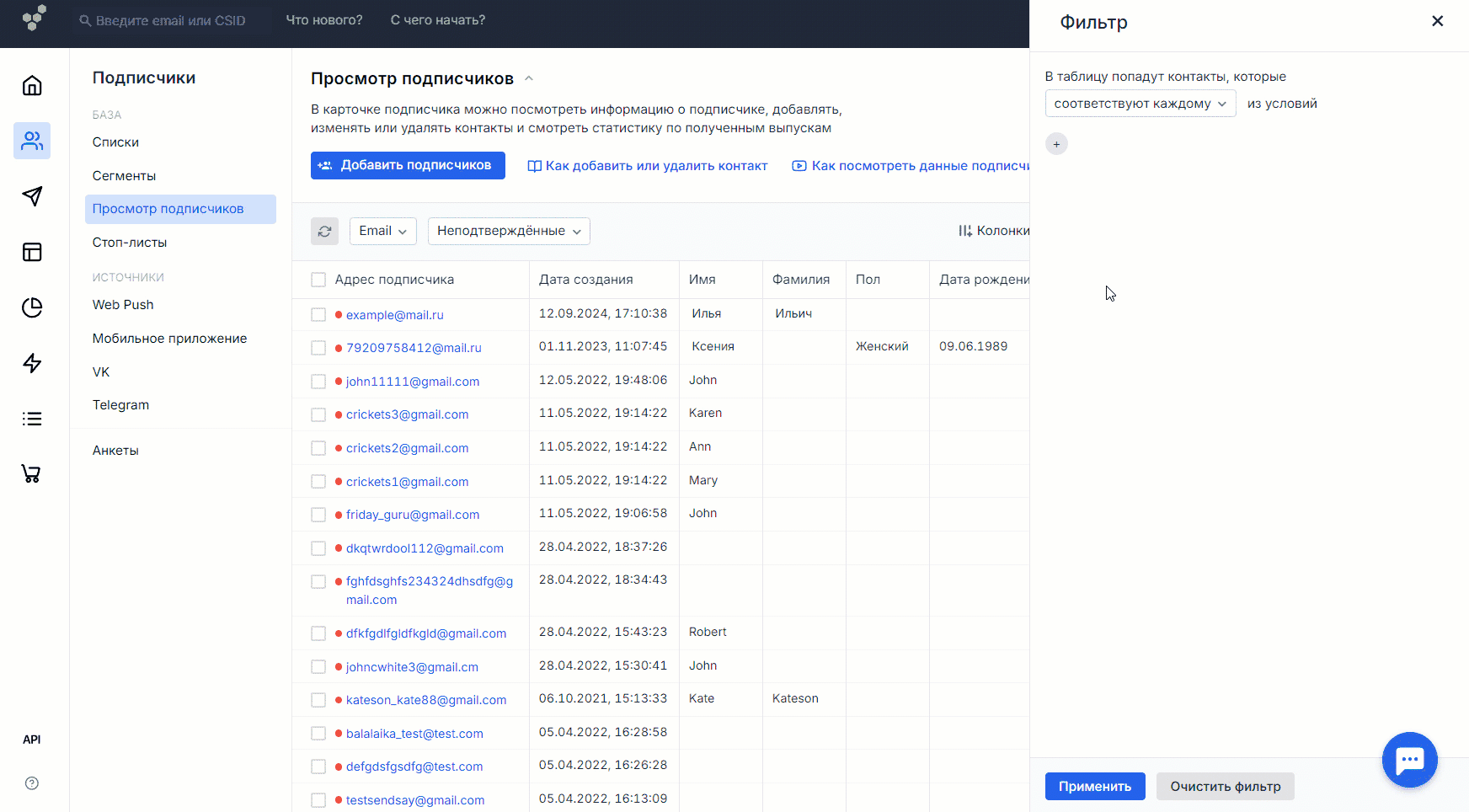Open the layout templates icon in sidebar
This screenshot has width=1469, height=812.
[x=32, y=252]
